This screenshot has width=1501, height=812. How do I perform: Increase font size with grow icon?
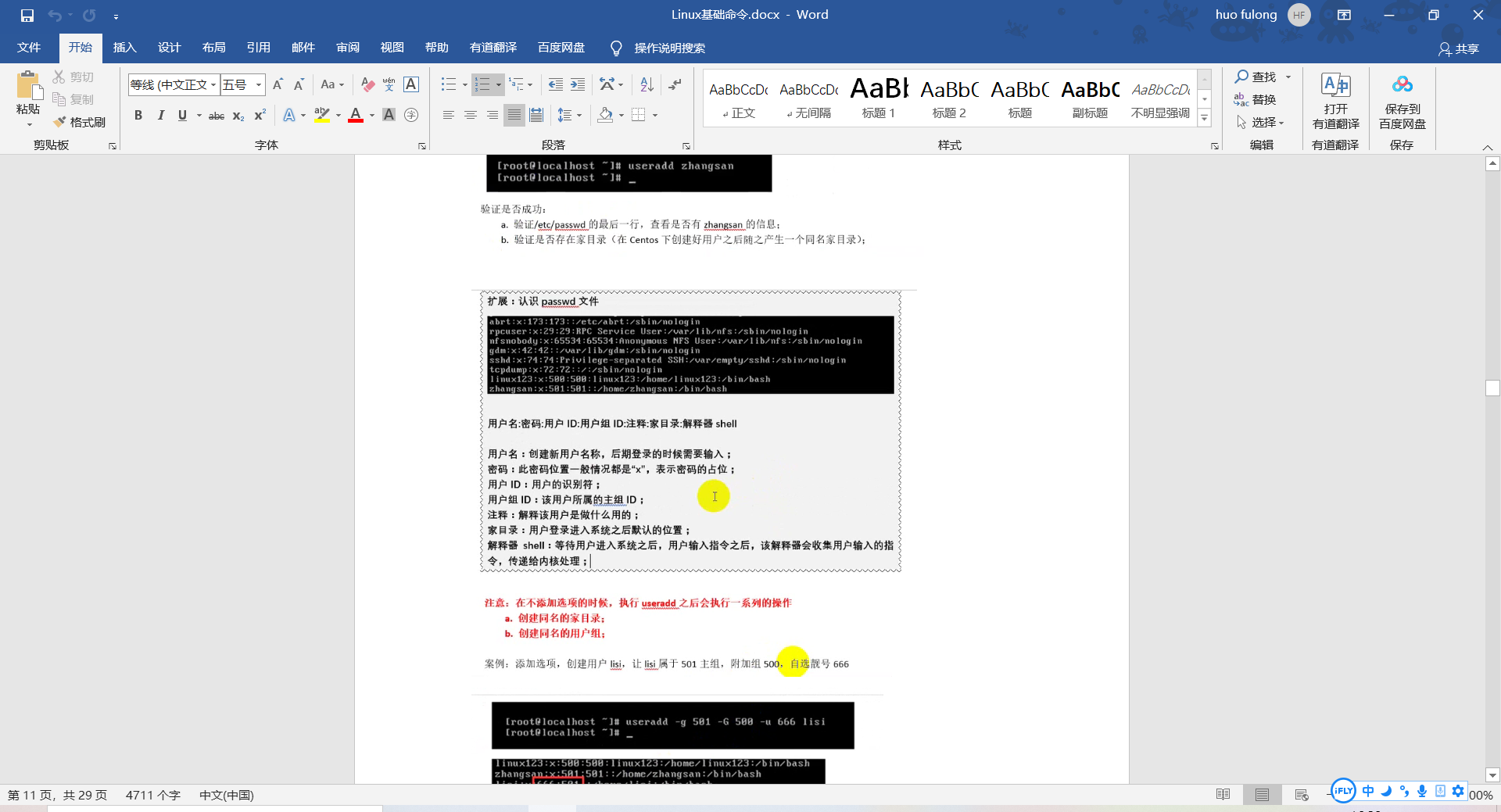278,84
